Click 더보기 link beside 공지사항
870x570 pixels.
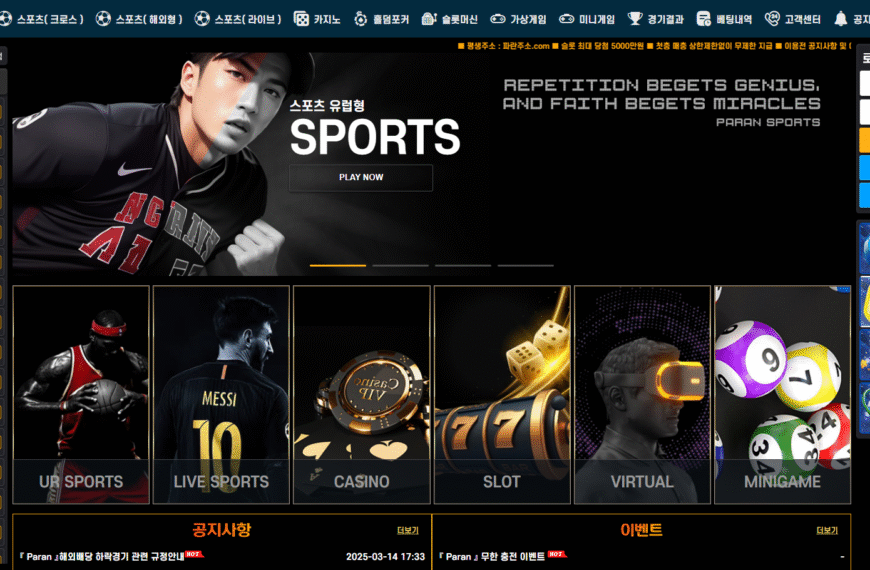[408, 531]
